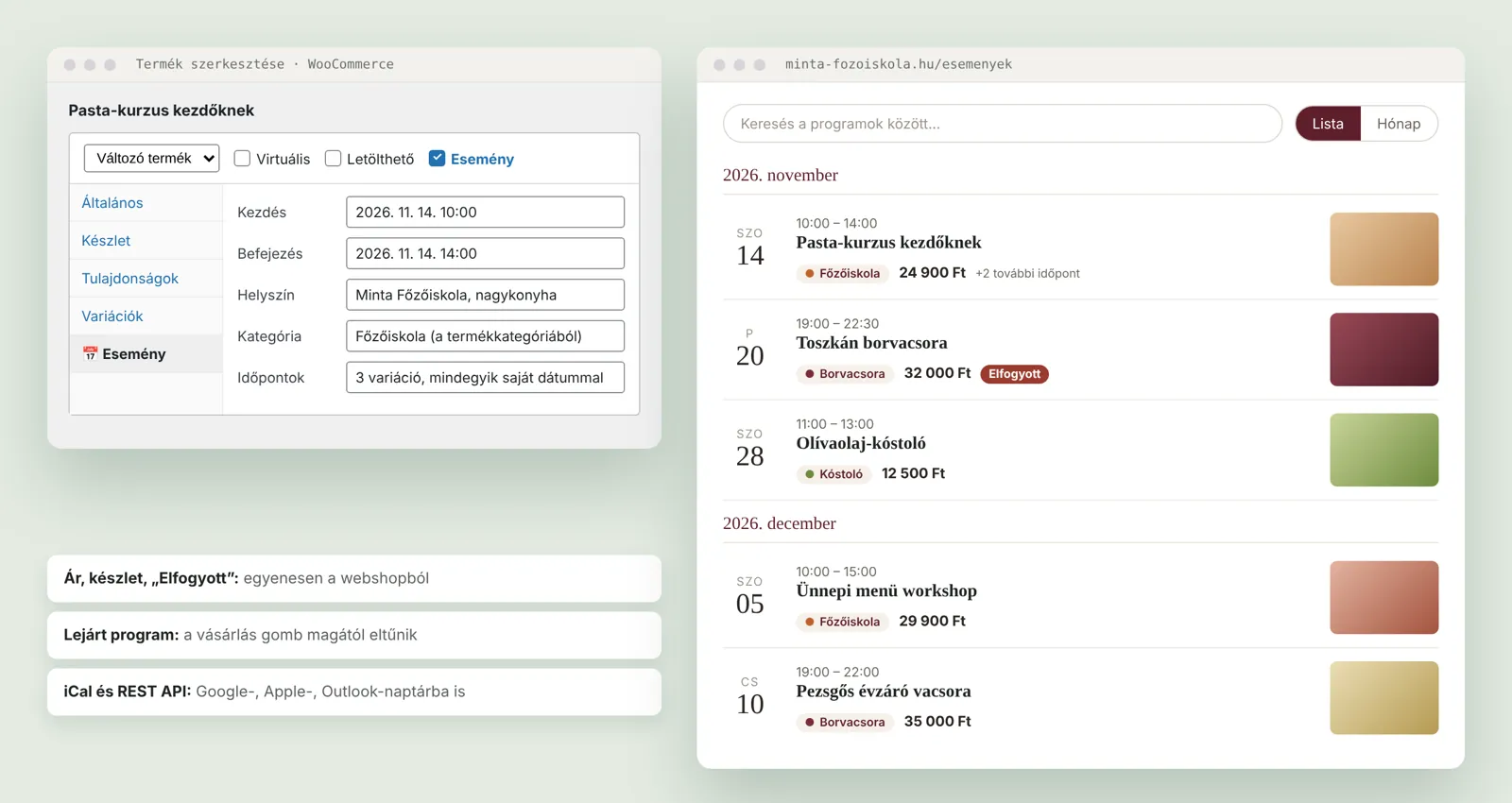The image size is (1512, 803).
Task: Uncheck the Esemény checkbox
Action: coord(437,159)
